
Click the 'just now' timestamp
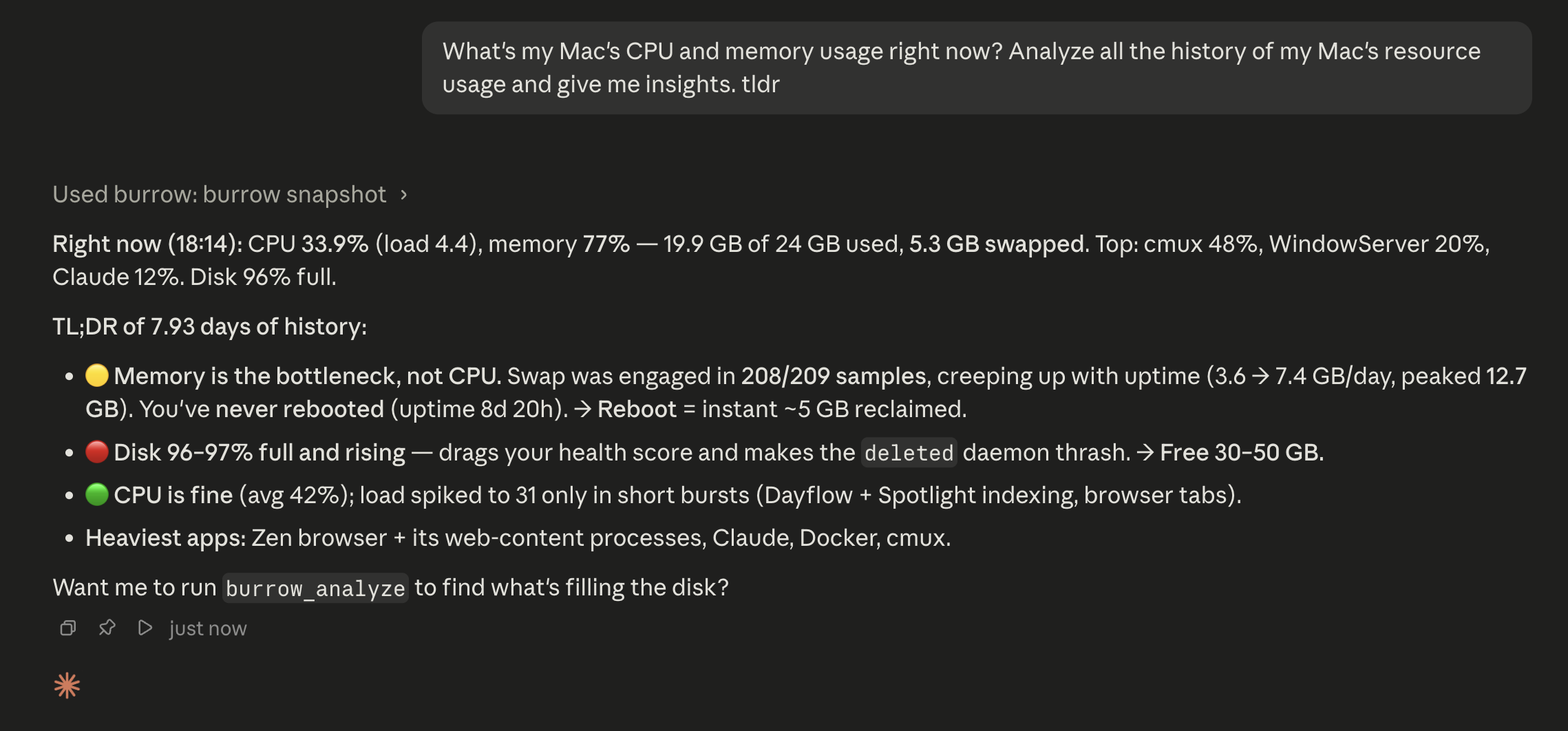coord(208,628)
